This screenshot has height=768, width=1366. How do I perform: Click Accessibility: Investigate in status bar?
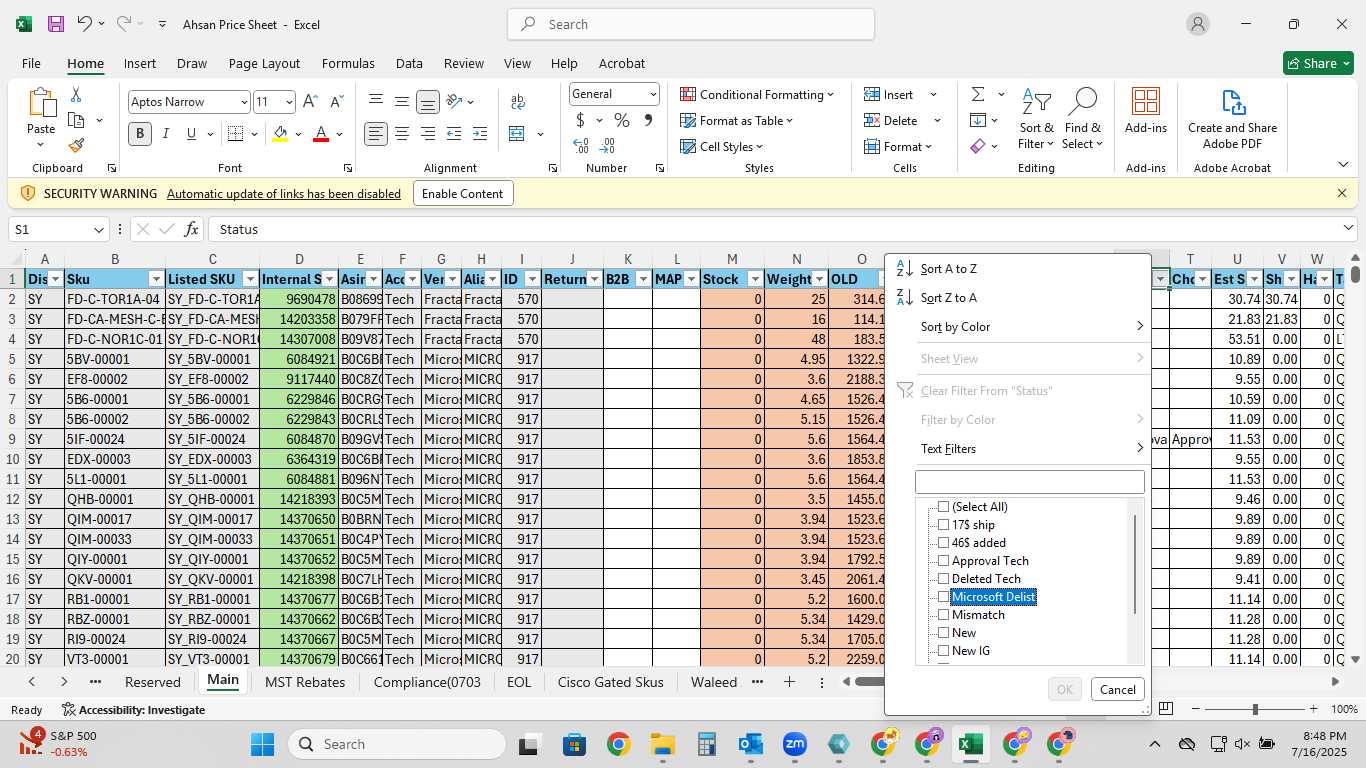(133, 710)
